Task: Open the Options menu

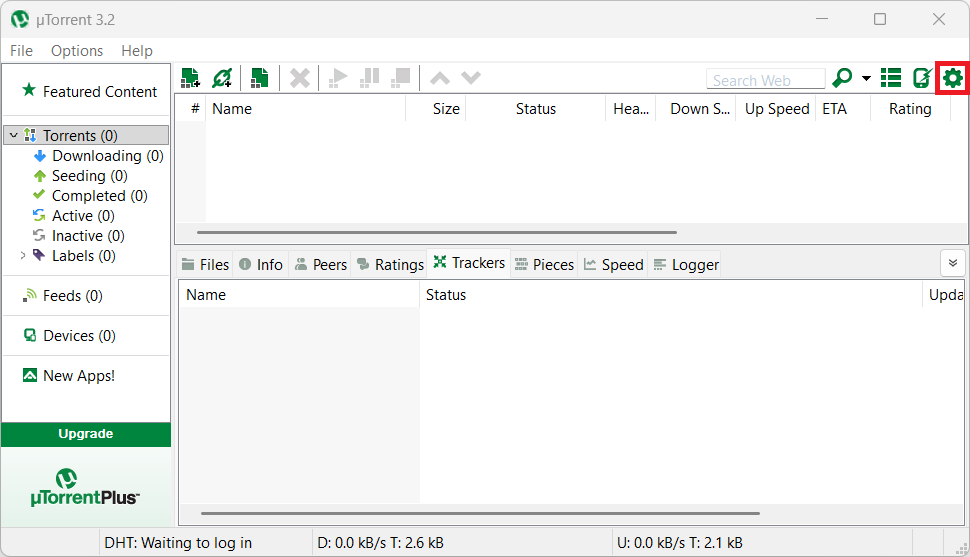Action: coord(77,51)
